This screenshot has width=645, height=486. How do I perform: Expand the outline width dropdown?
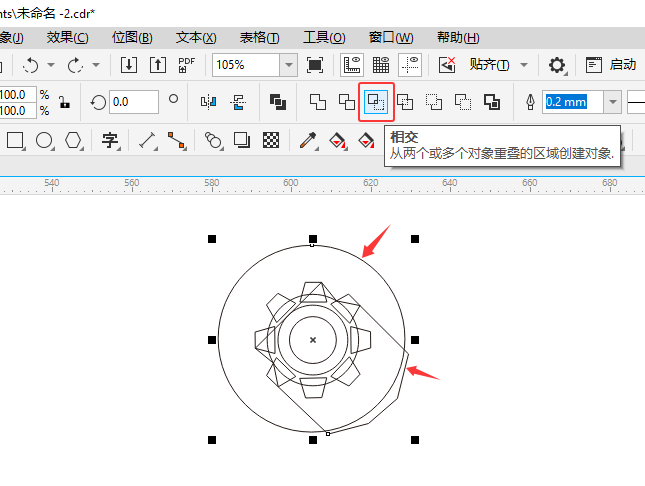pos(613,102)
